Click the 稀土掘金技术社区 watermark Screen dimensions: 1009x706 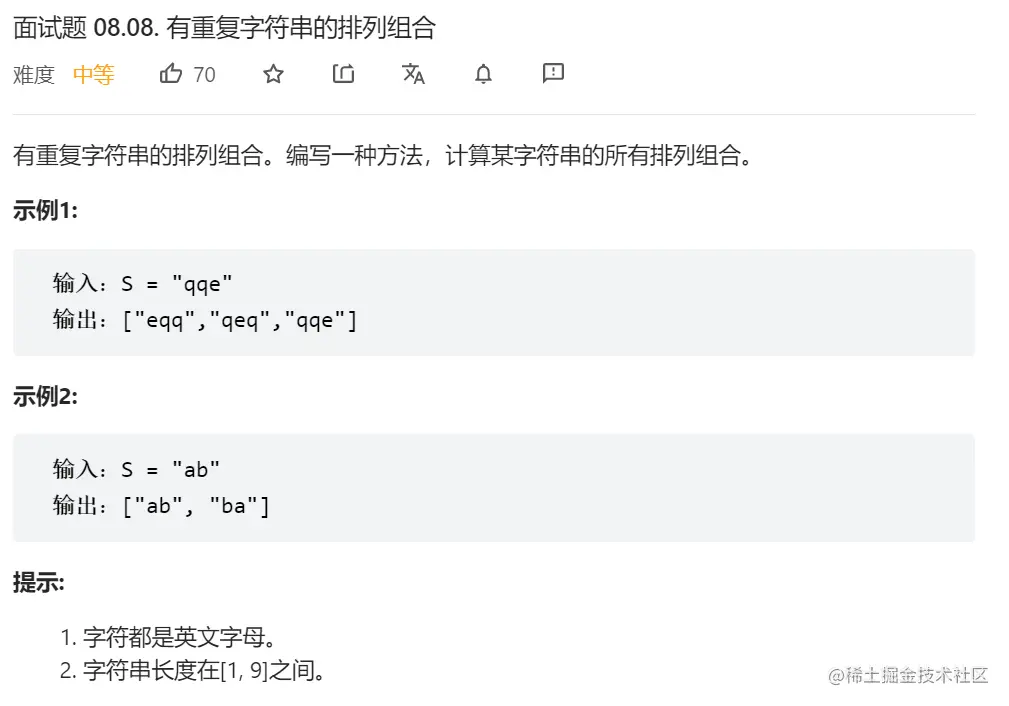pos(908,675)
